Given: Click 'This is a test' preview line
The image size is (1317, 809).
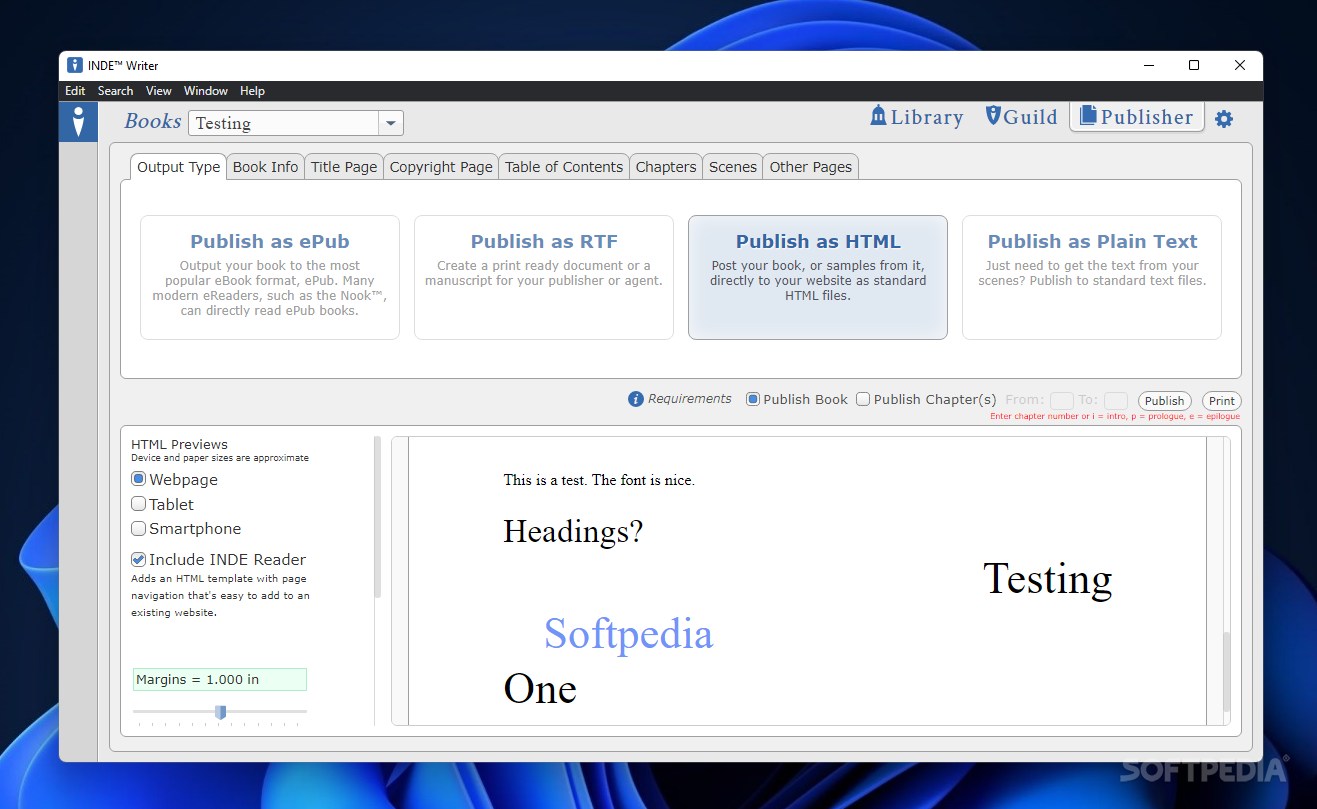Looking at the screenshot, I should pyautogui.click(x=599, y=480).
